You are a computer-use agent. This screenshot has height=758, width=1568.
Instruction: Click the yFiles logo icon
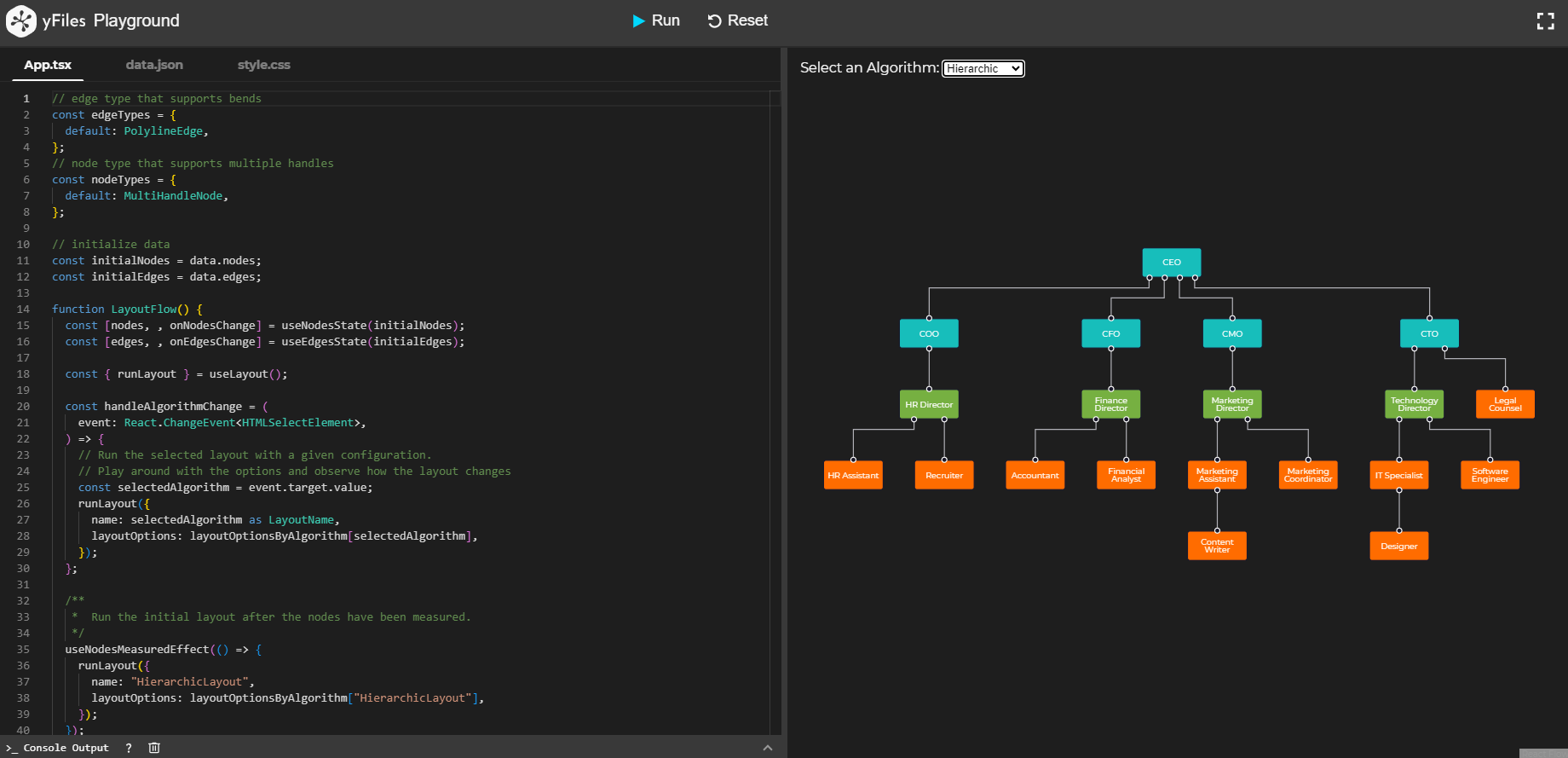pos(21,21)
